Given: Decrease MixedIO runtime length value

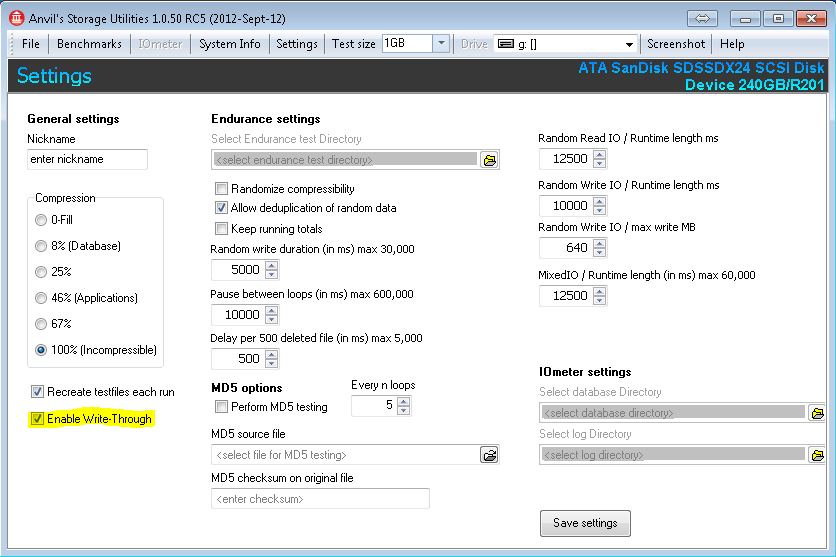Looking at the screenshot, I should [599, 300].
